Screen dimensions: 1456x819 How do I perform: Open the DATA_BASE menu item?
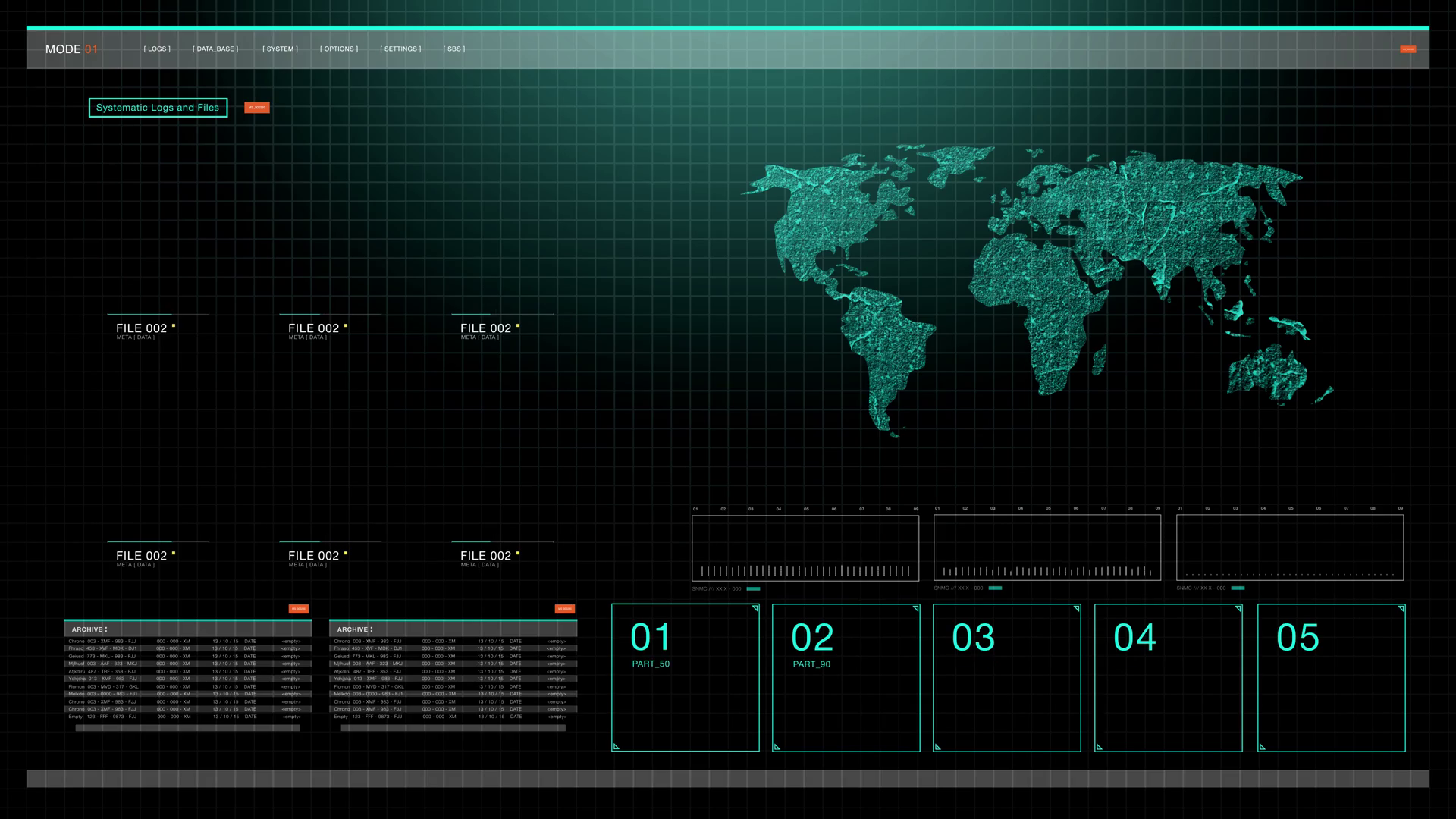215,49
